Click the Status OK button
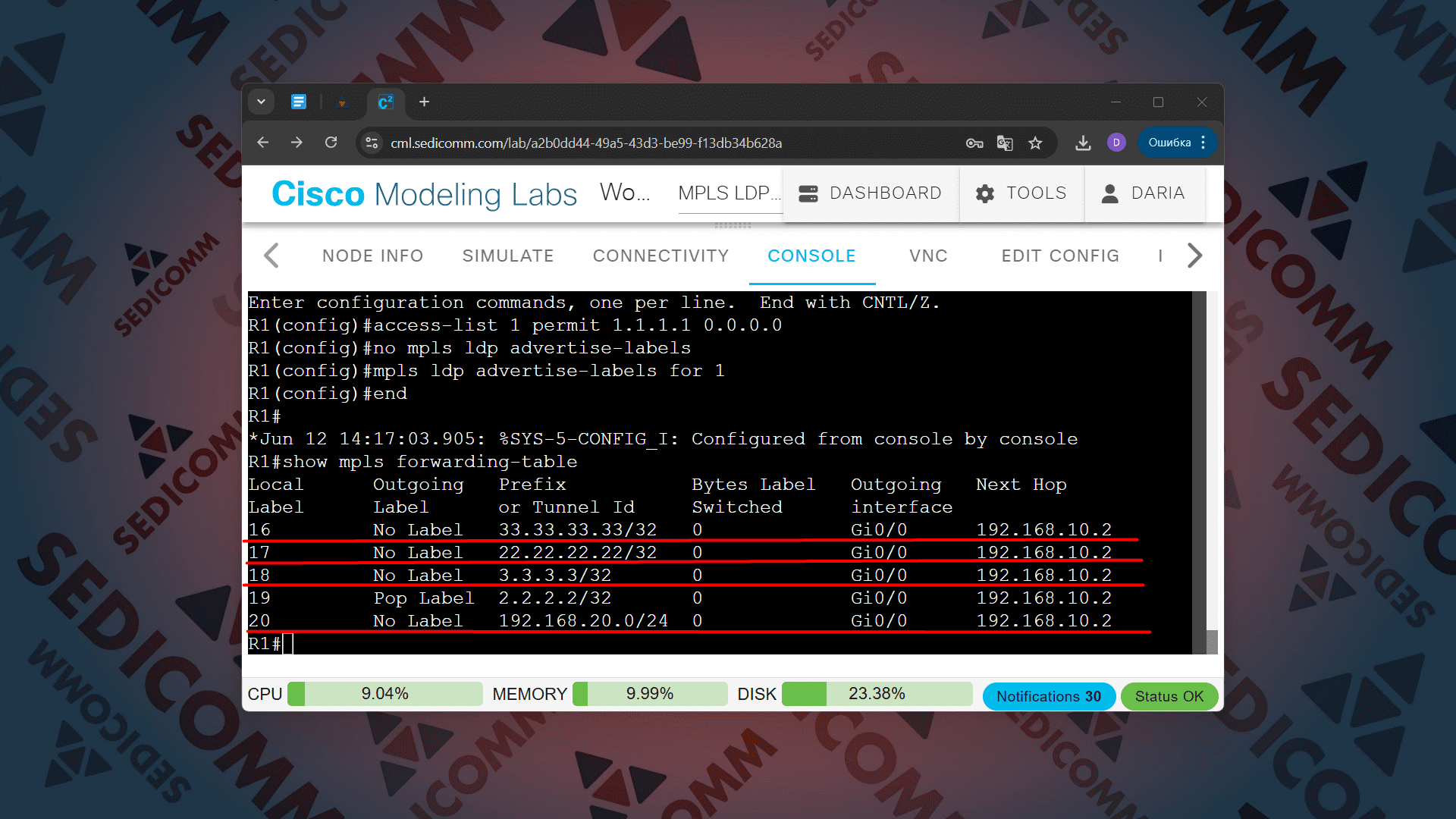This screenshot has width=1456, height=819. click(x=1169, y=696)
